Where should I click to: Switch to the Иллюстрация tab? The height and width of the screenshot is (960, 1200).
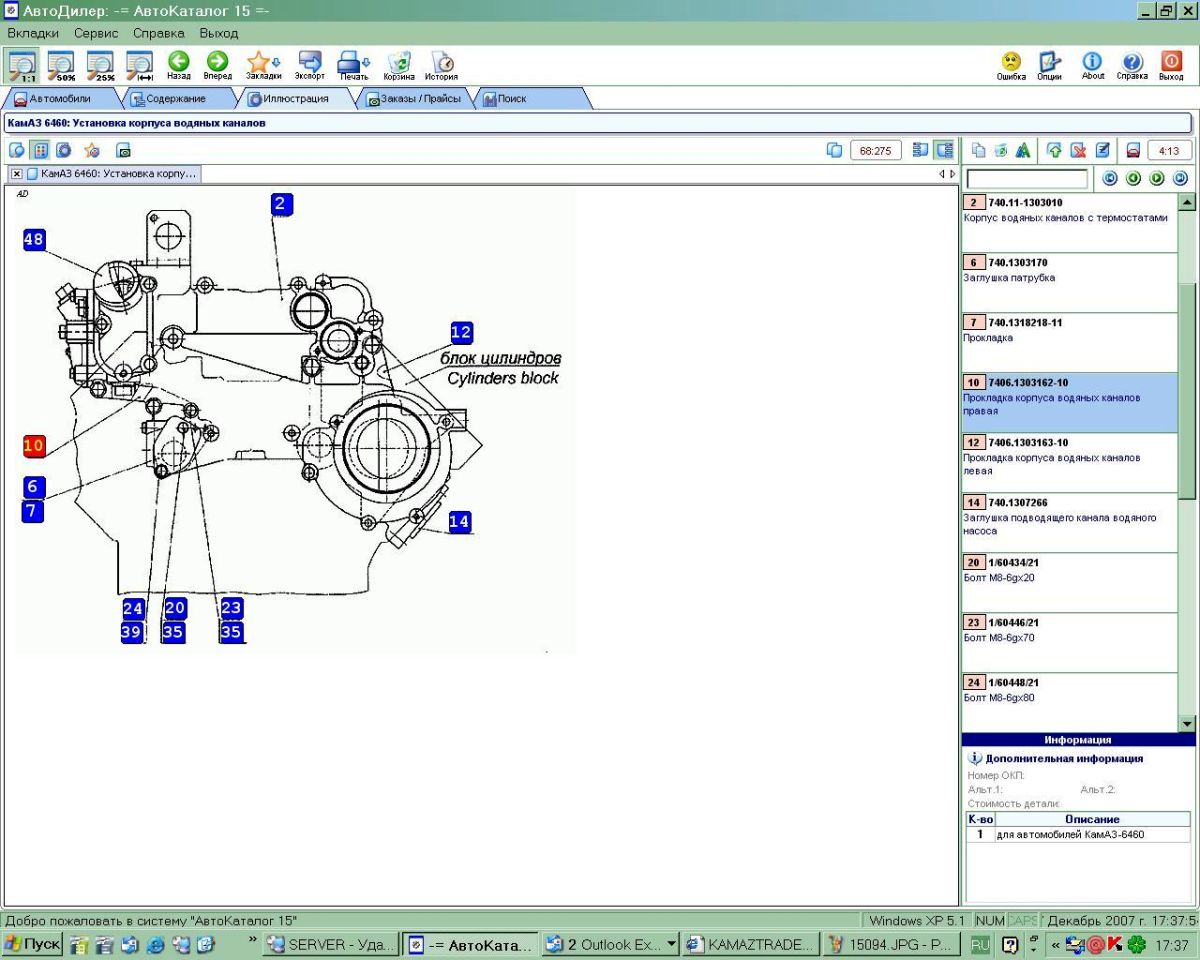pyautogui.click(x=295, y=99)
